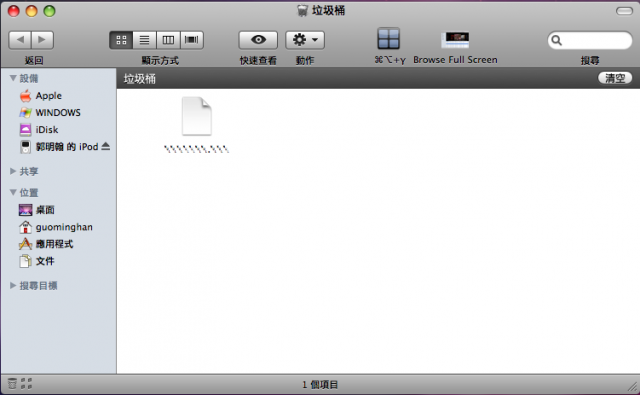The image size is (640, 395).
Task: Click the Windows flag icon in sidebar
Action: tap(25, 113)
